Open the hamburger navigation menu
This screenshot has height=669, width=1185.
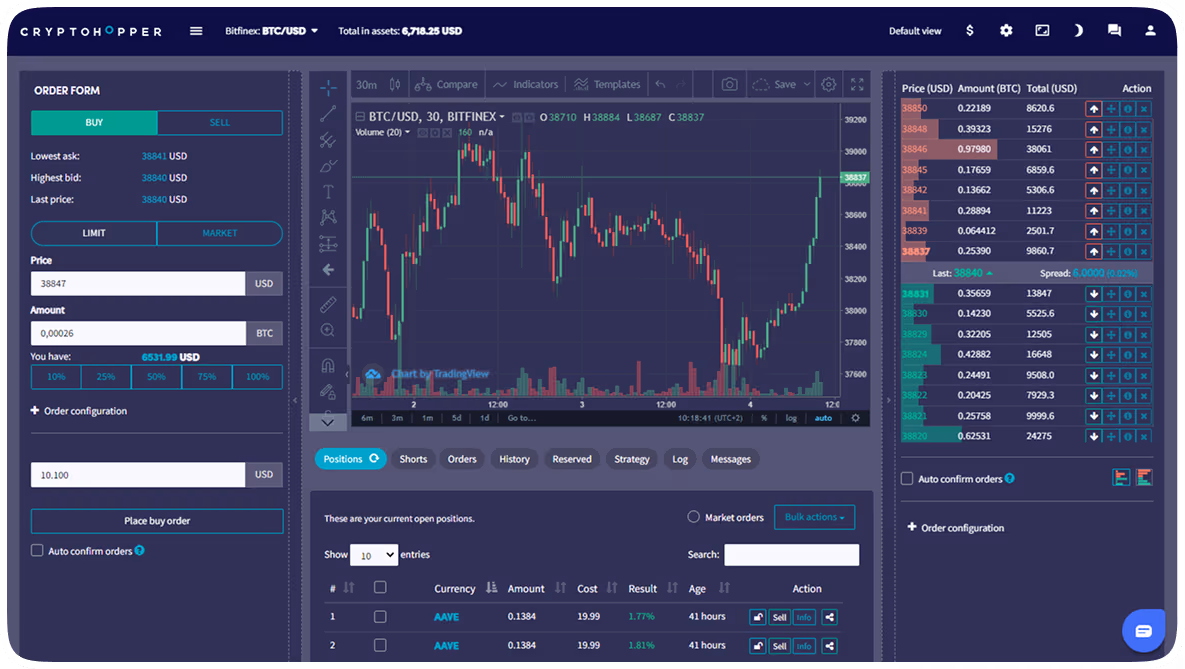pyautogui.click(x=196, y=31)
